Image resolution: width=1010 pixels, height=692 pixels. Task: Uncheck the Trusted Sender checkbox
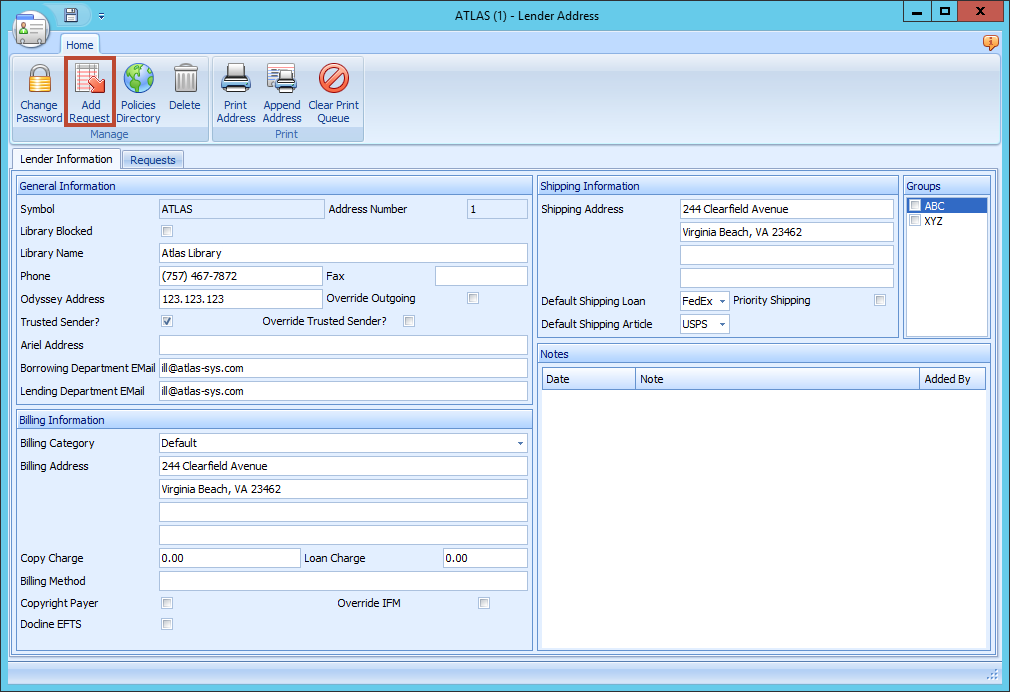[167, 322]
